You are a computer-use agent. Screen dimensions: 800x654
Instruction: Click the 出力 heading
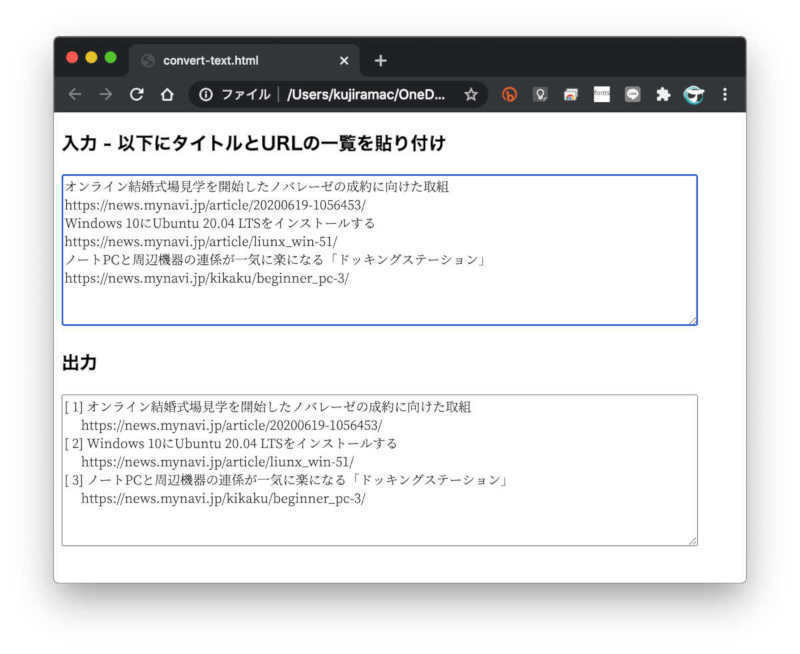(79, 363)
